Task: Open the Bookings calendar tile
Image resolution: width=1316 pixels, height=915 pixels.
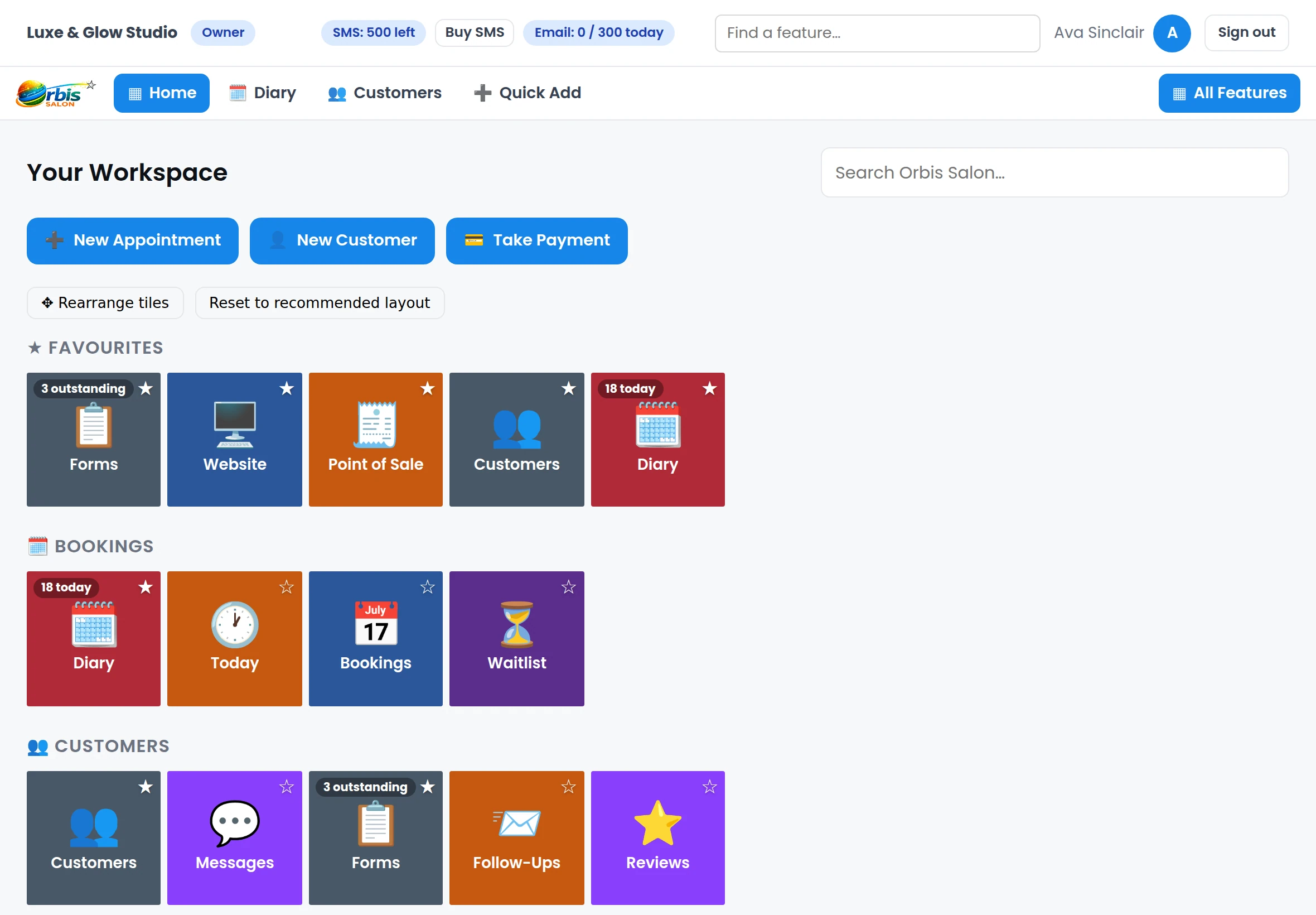Action: tap(376, 638)
